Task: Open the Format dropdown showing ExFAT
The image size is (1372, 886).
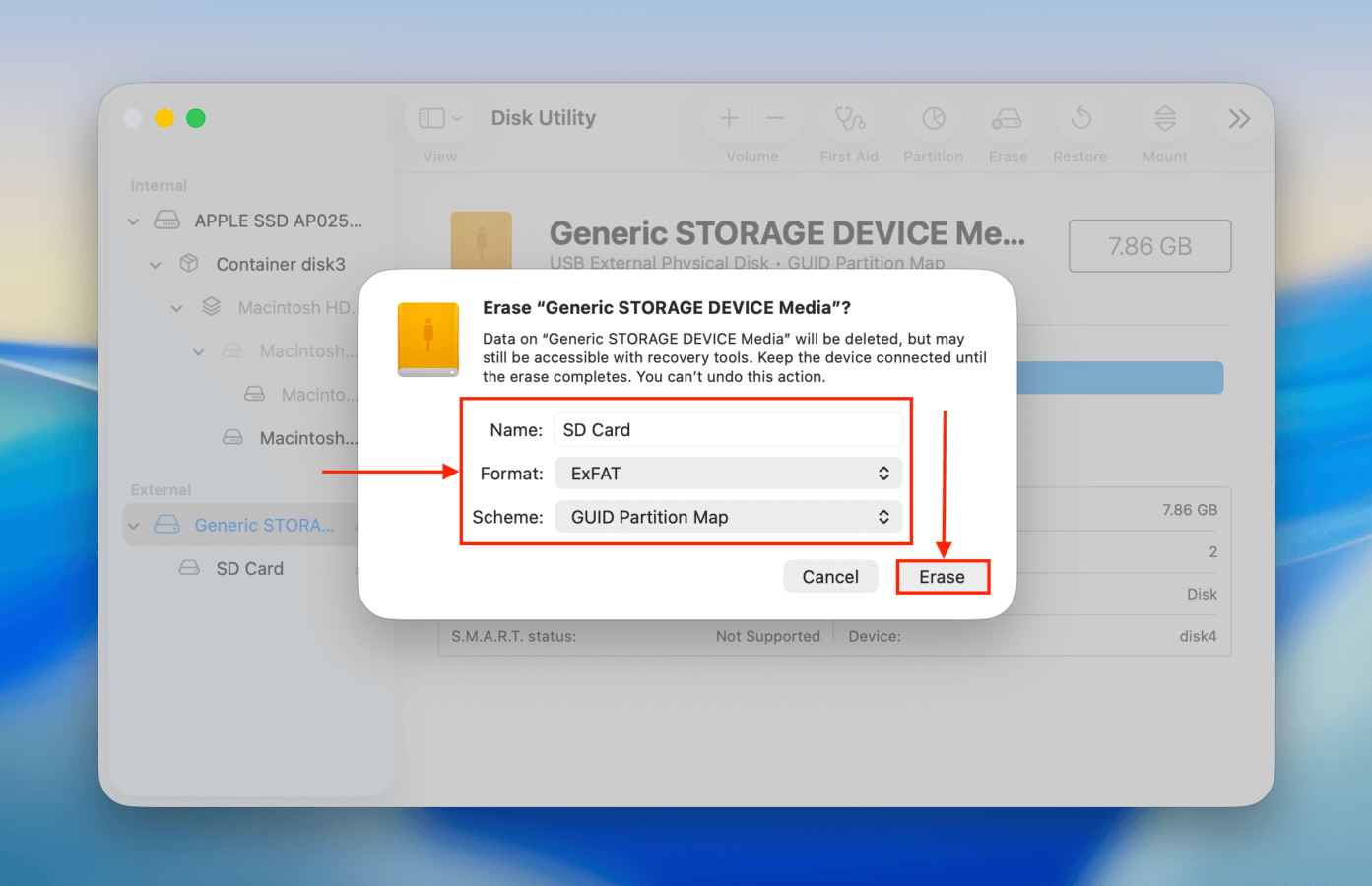Action: (728, 473)
